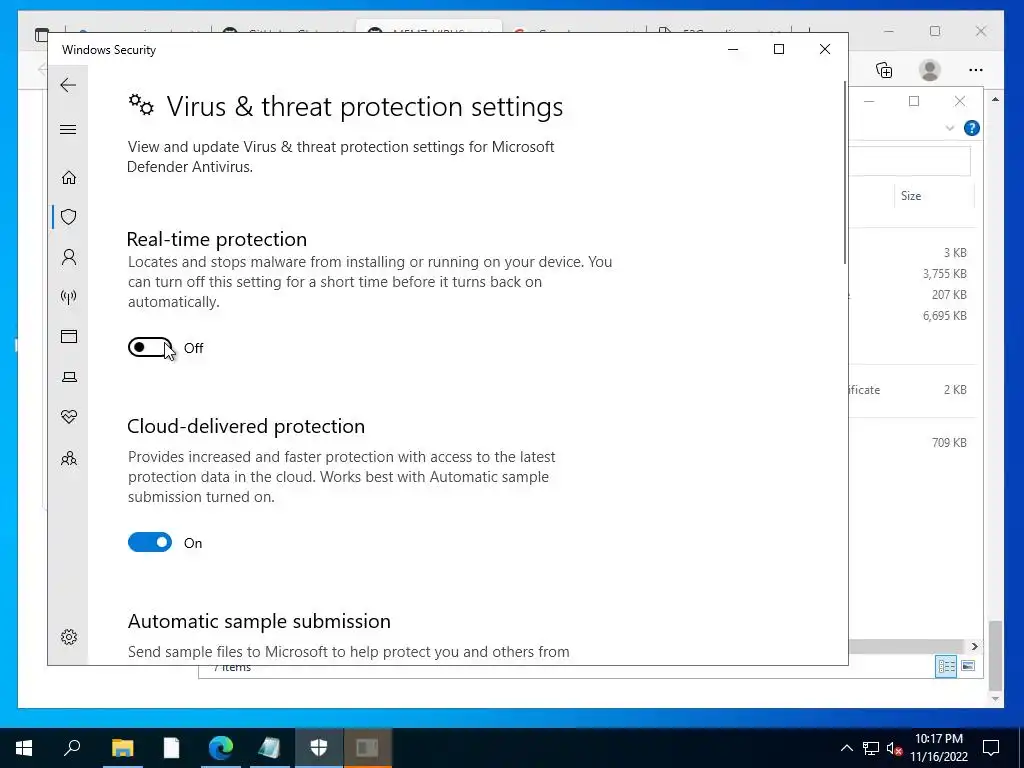
Task: Select Windows Security shield on the taskbar
Action: (x=319, y=748)
